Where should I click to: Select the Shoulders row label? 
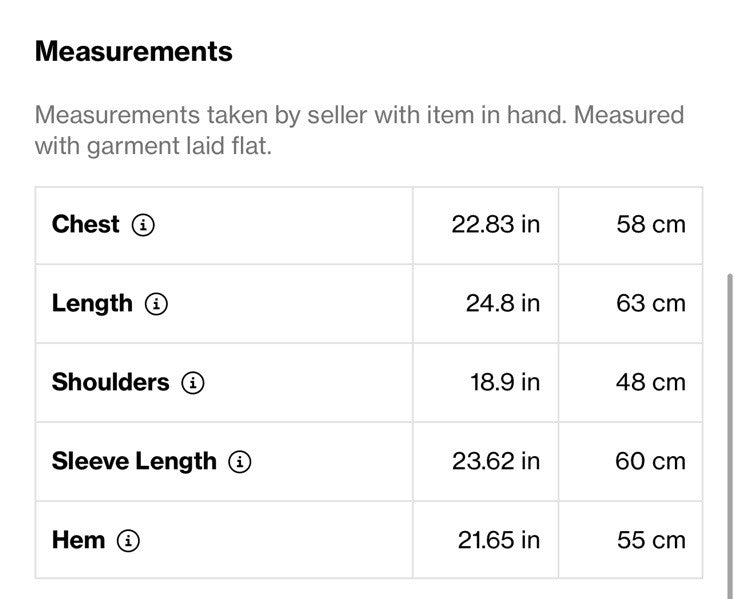[111, 382]
